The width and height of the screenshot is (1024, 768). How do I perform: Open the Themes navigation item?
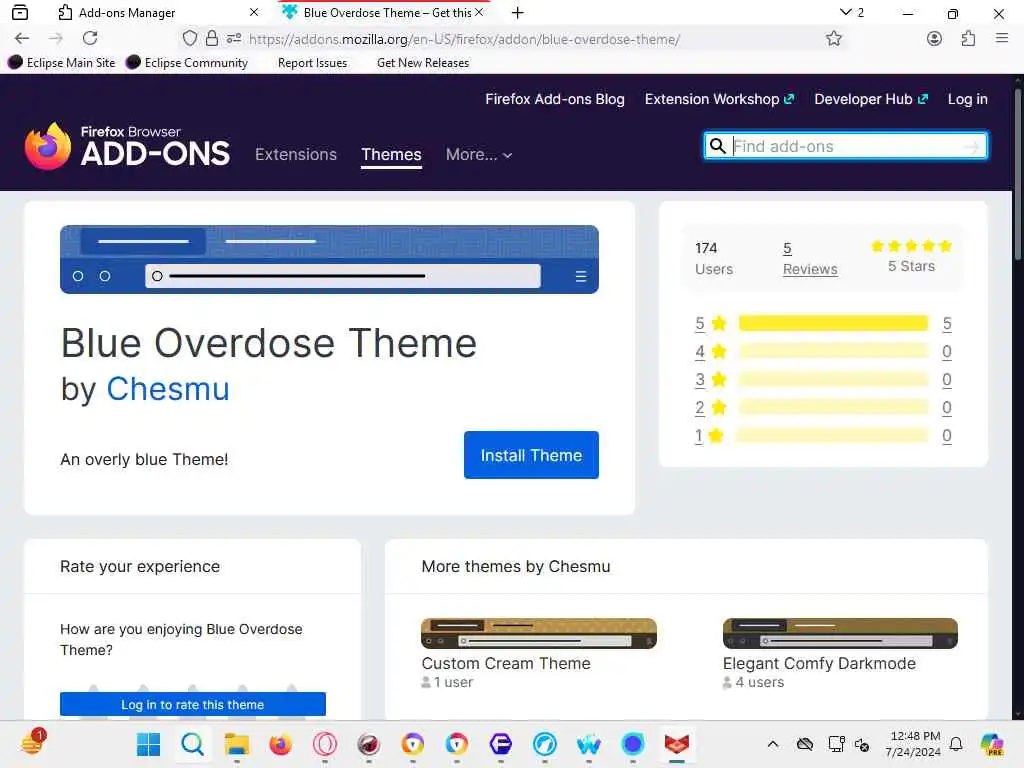click(391, 155)
